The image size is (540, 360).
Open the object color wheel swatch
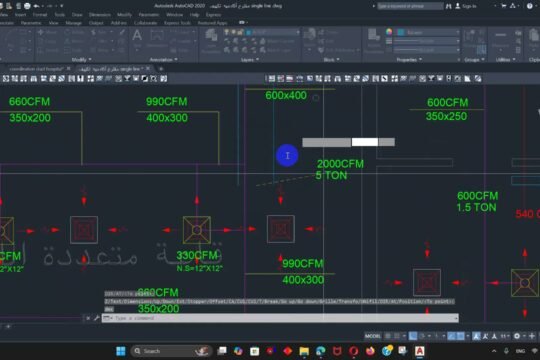[x=389, y=32]
